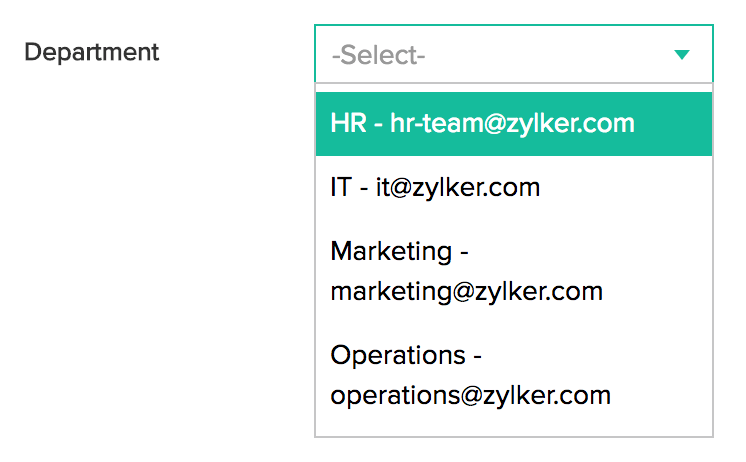The height and width of the screenshot is (462, 746).
Task: Click the HR abbreviation in green row
Action: (x=349, y=123)
